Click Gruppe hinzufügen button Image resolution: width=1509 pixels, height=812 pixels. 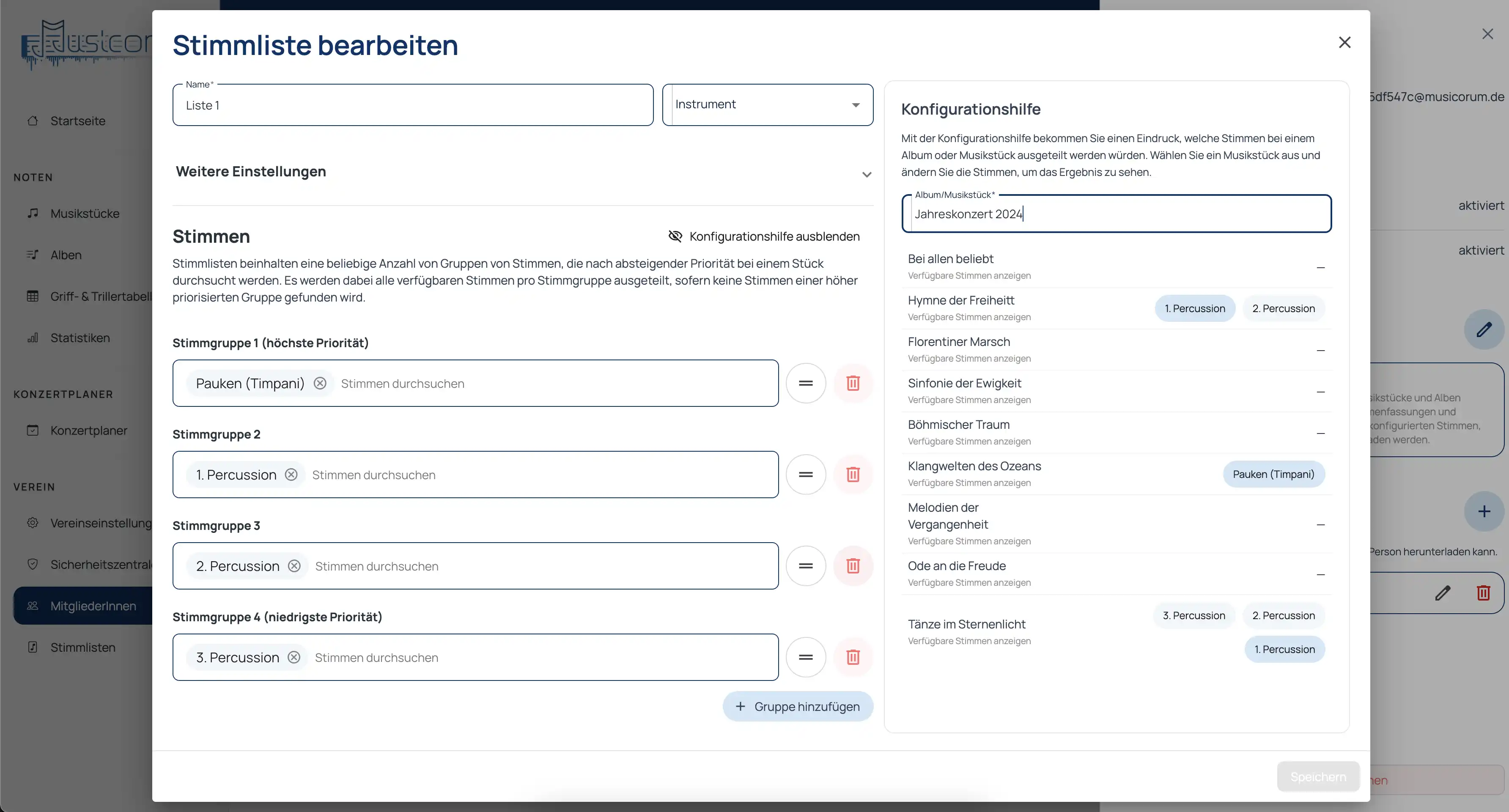797,707
